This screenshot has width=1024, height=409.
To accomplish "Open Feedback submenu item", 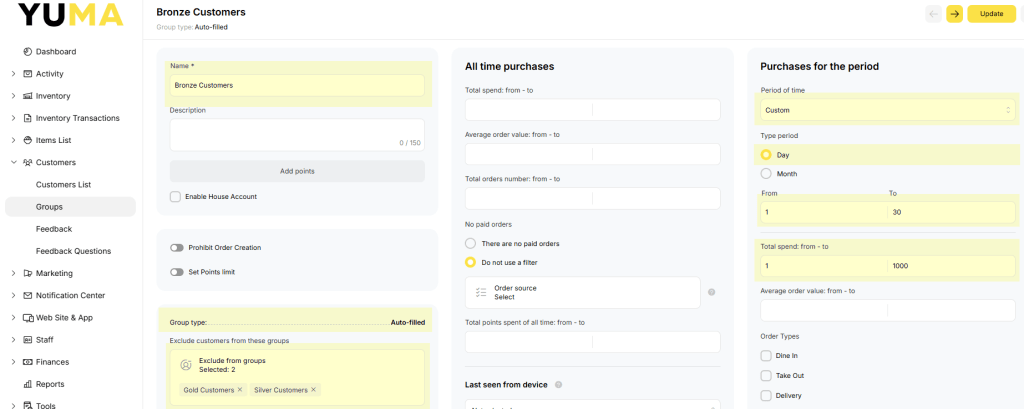I will (x=54, y=229).
